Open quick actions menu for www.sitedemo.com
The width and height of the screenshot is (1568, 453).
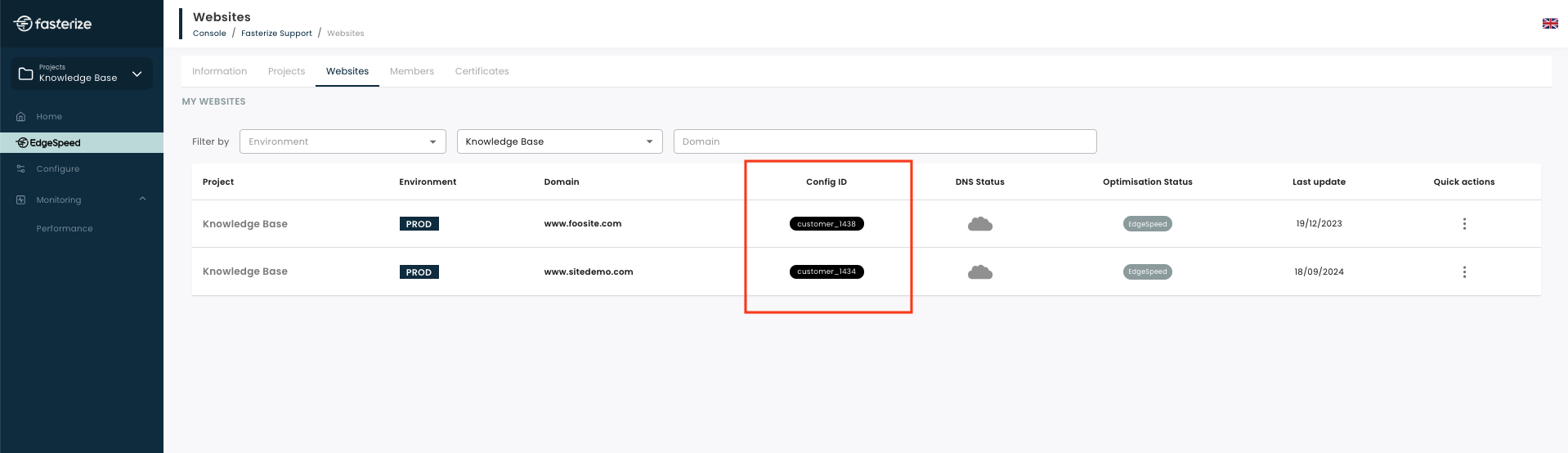1464,272
